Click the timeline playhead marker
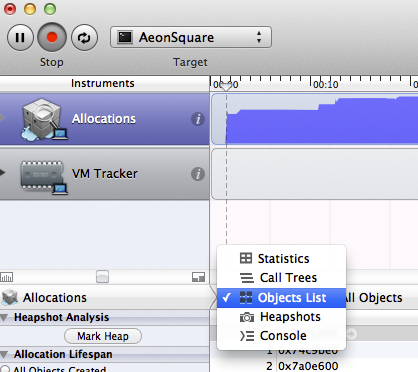This screenshot has height=372, width=418. [x=226, y=86]
